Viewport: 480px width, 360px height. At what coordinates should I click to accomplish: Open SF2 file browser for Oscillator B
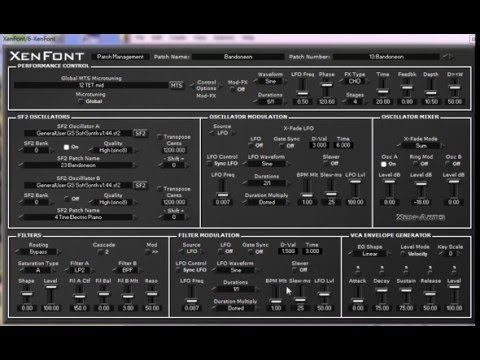tap(140, 185)
